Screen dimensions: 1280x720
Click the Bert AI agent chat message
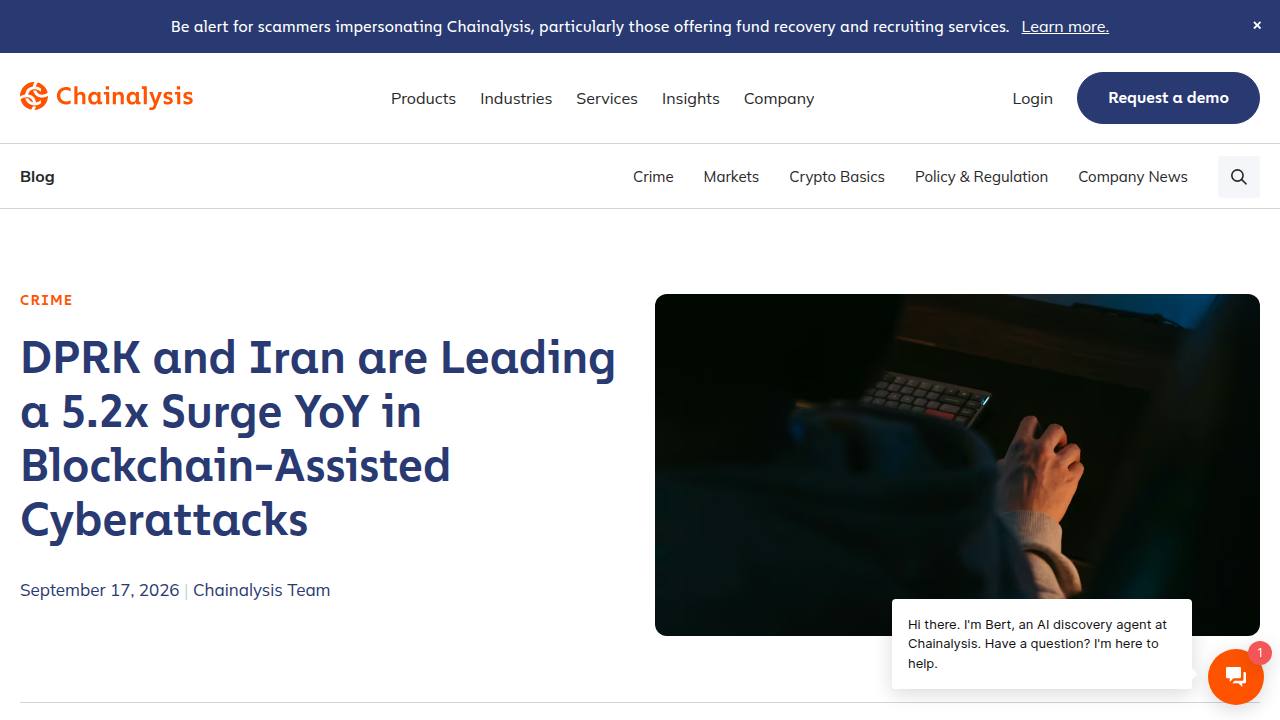tap(1041, 644)
